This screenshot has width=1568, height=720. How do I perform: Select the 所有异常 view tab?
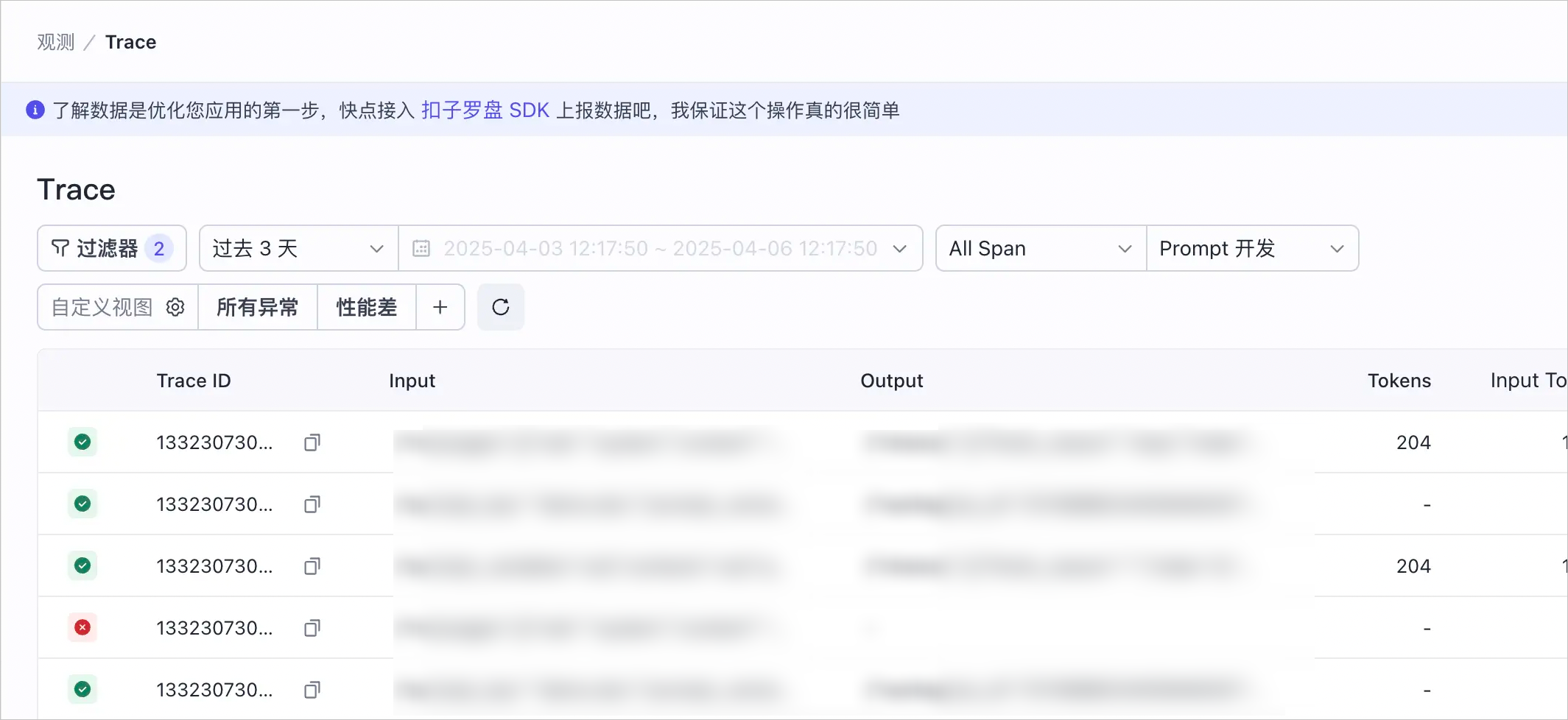(258, 307)
